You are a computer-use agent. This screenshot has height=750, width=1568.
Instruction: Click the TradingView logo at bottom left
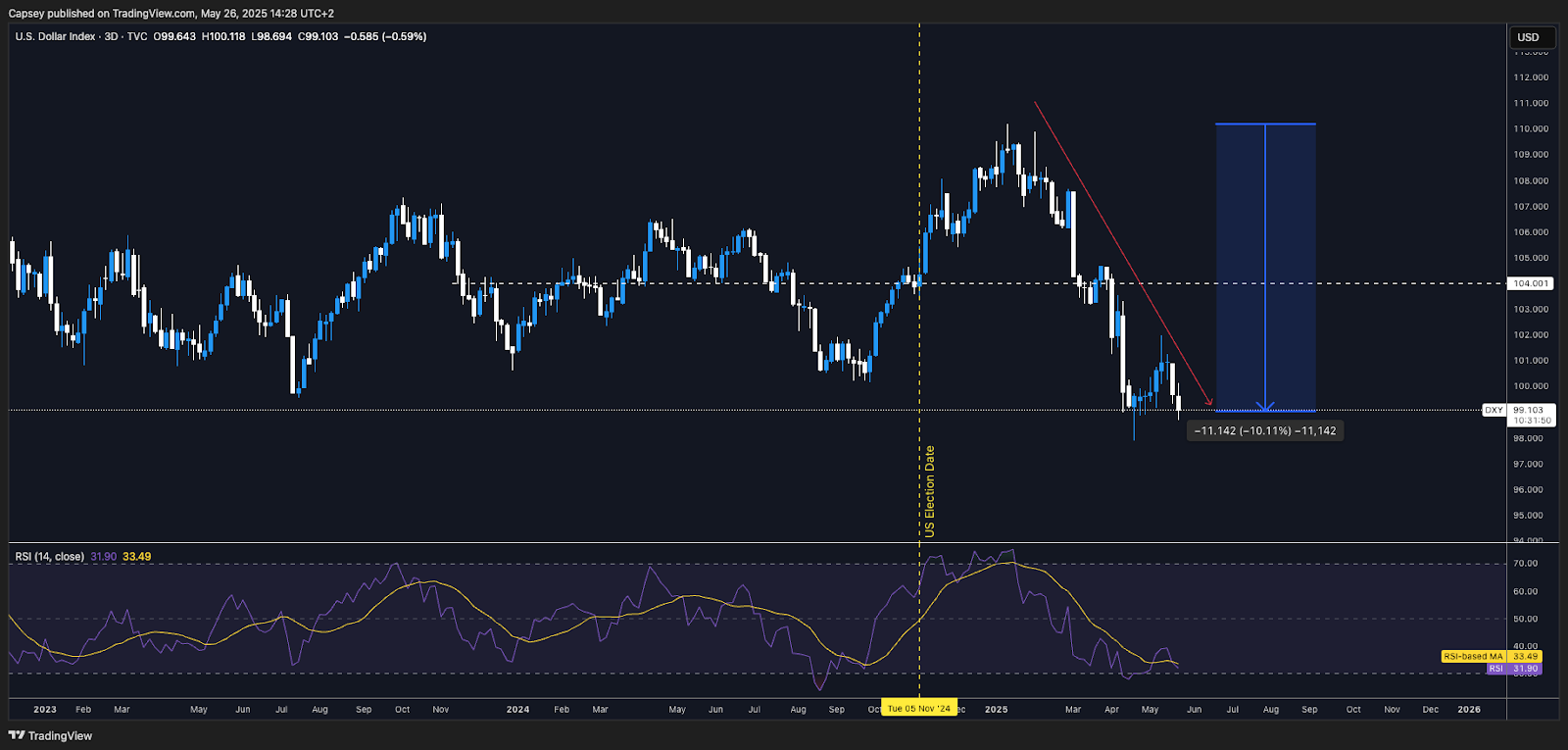point(51,735)
